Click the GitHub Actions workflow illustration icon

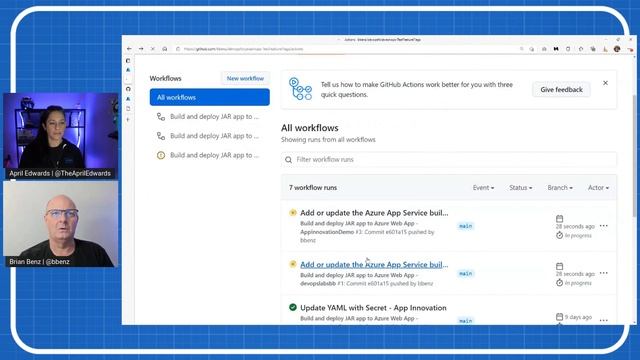(300, 89)
